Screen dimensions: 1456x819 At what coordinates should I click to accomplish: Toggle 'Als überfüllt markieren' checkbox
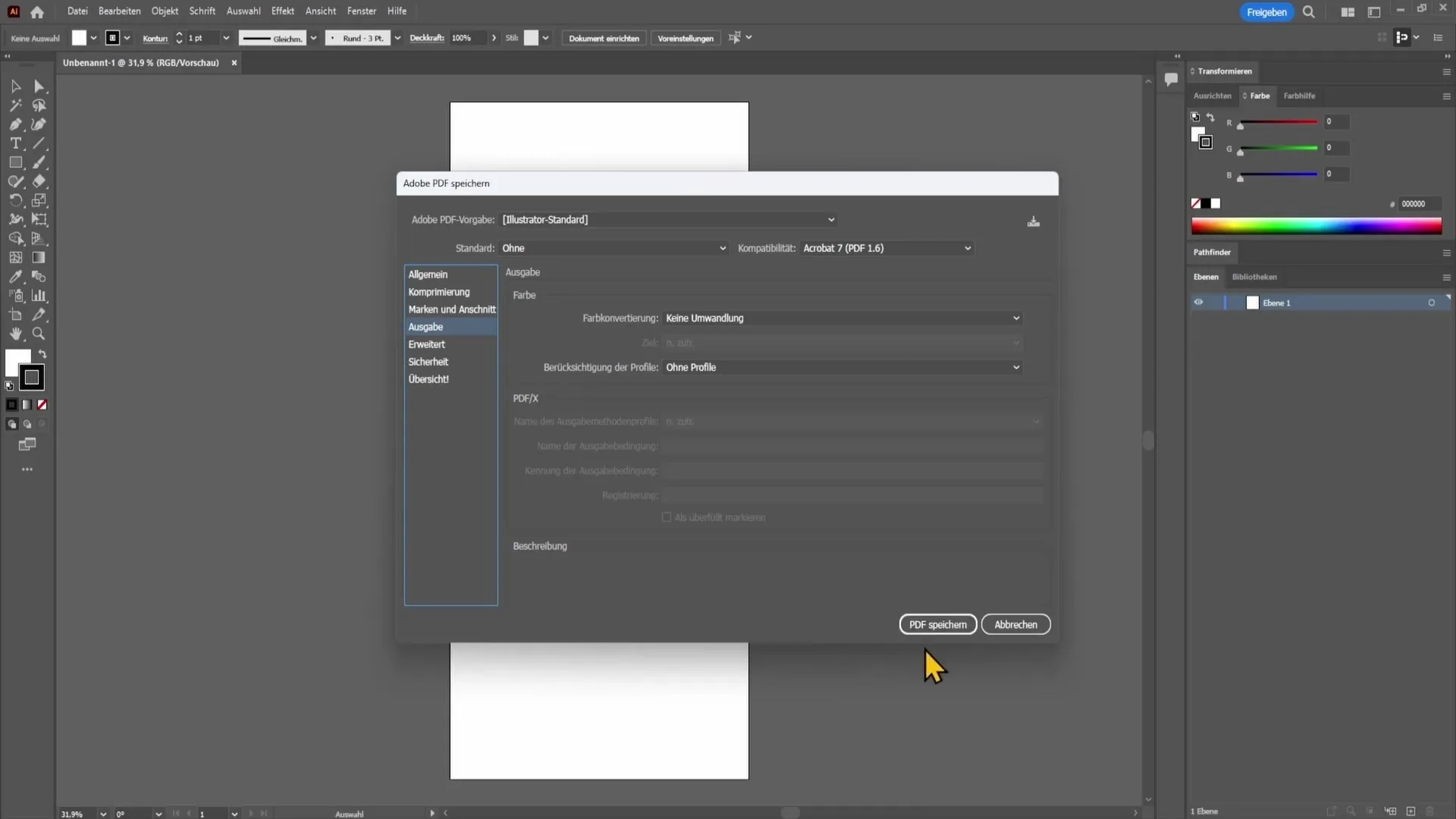[x=667, y=517]
